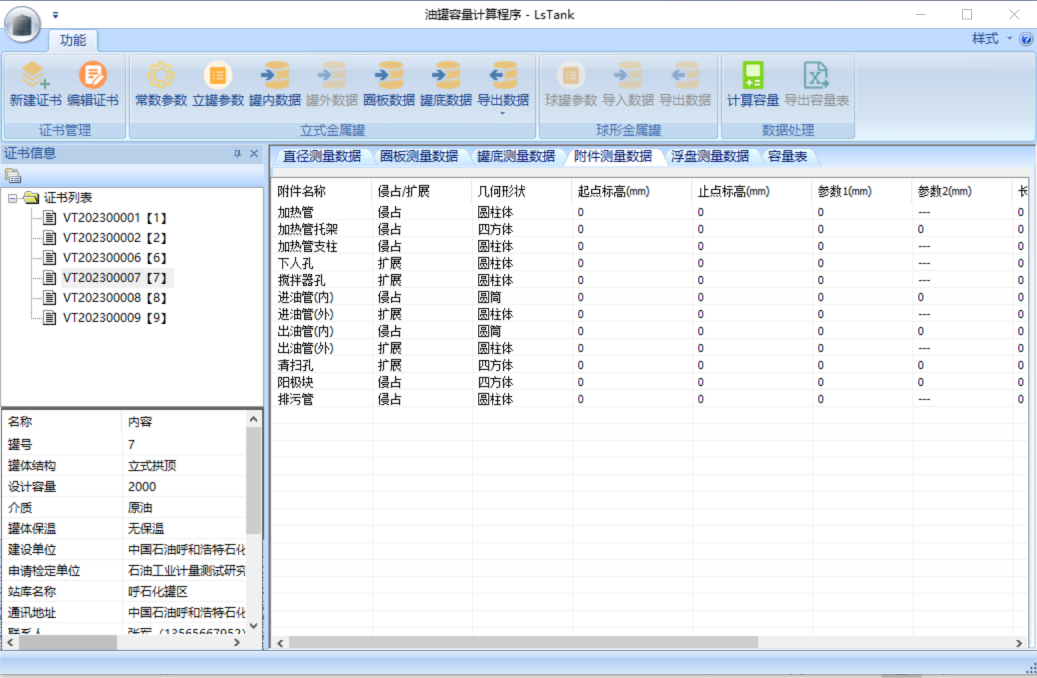Image resolution: width=1037 pixels, height=678 pixels.
Task: Click the 附件名称 column header
Action: 323,191
